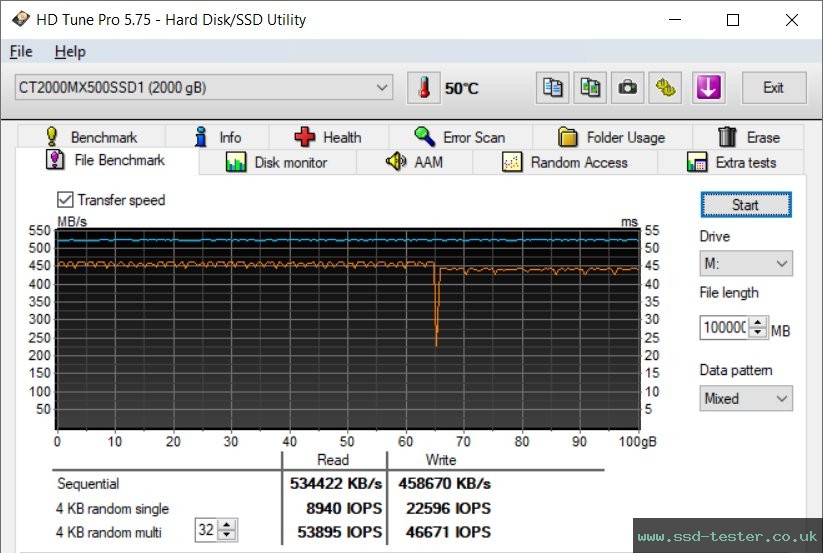Switch to the Extra tests tab
Screen dimensions: 823x553
click(x=731, y=162)
